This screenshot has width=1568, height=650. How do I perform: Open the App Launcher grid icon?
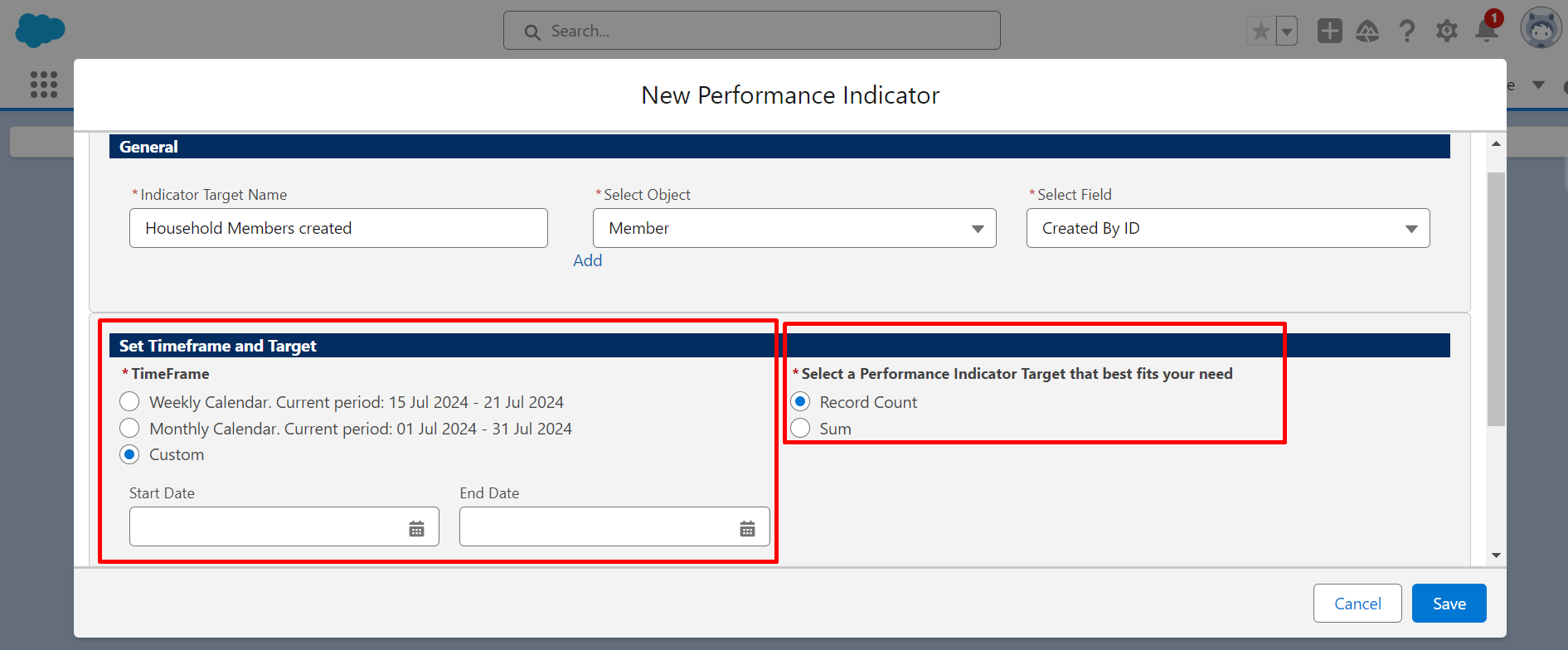44,85
